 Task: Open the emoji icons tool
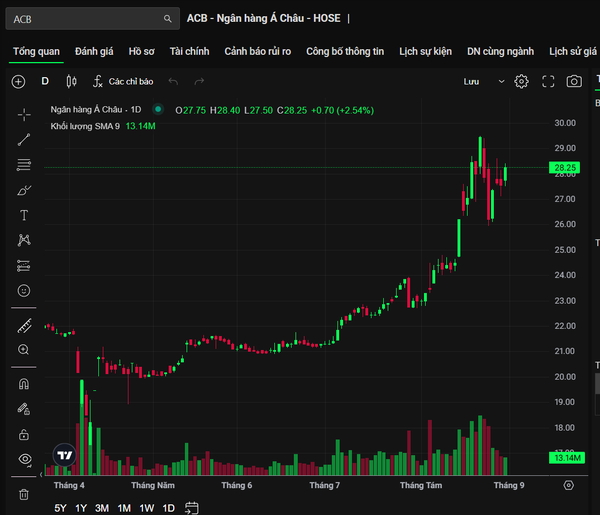point(24,291)
